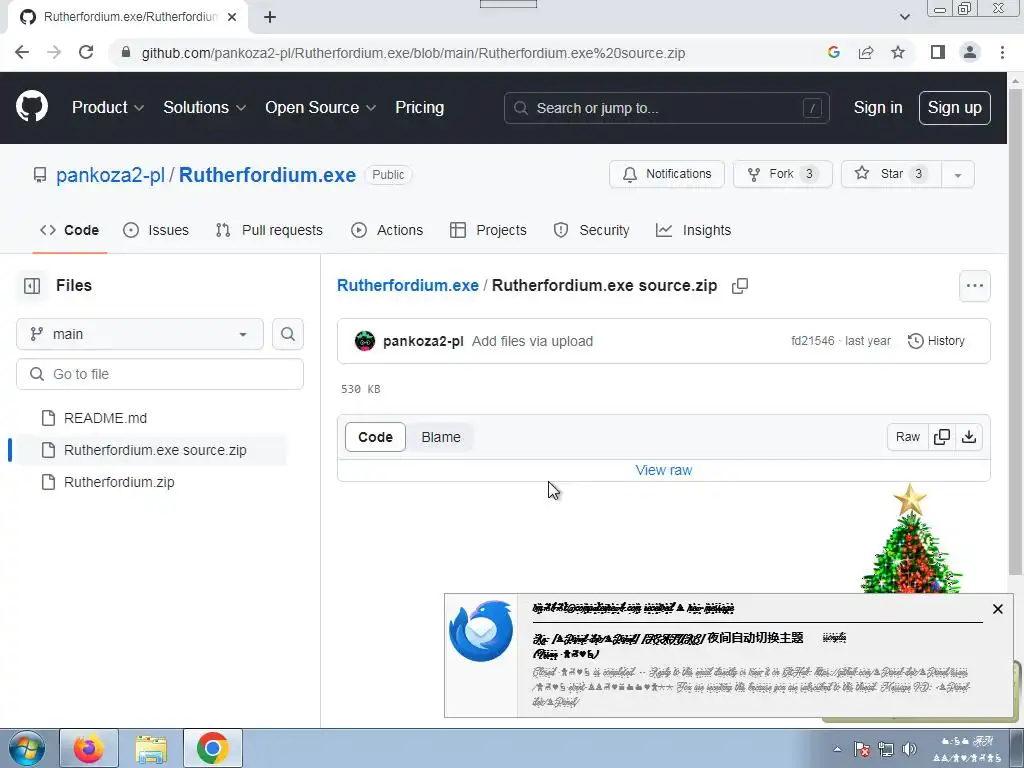The image size is (1024, 768).
Task: Switch to the Pull requests tab
Action: 269,230
